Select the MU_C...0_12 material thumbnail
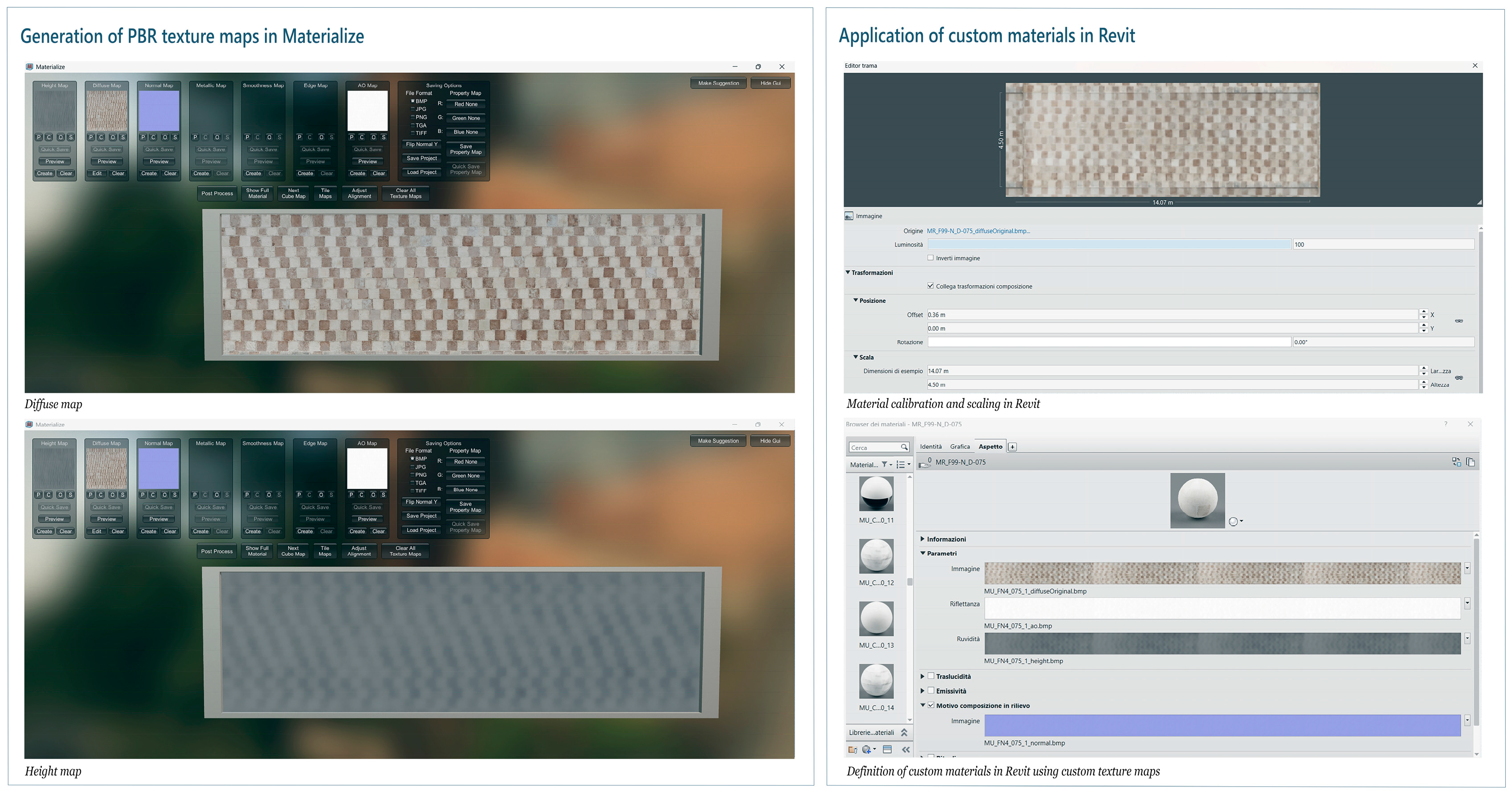1512x795 pixels. (x=876, y=556)
